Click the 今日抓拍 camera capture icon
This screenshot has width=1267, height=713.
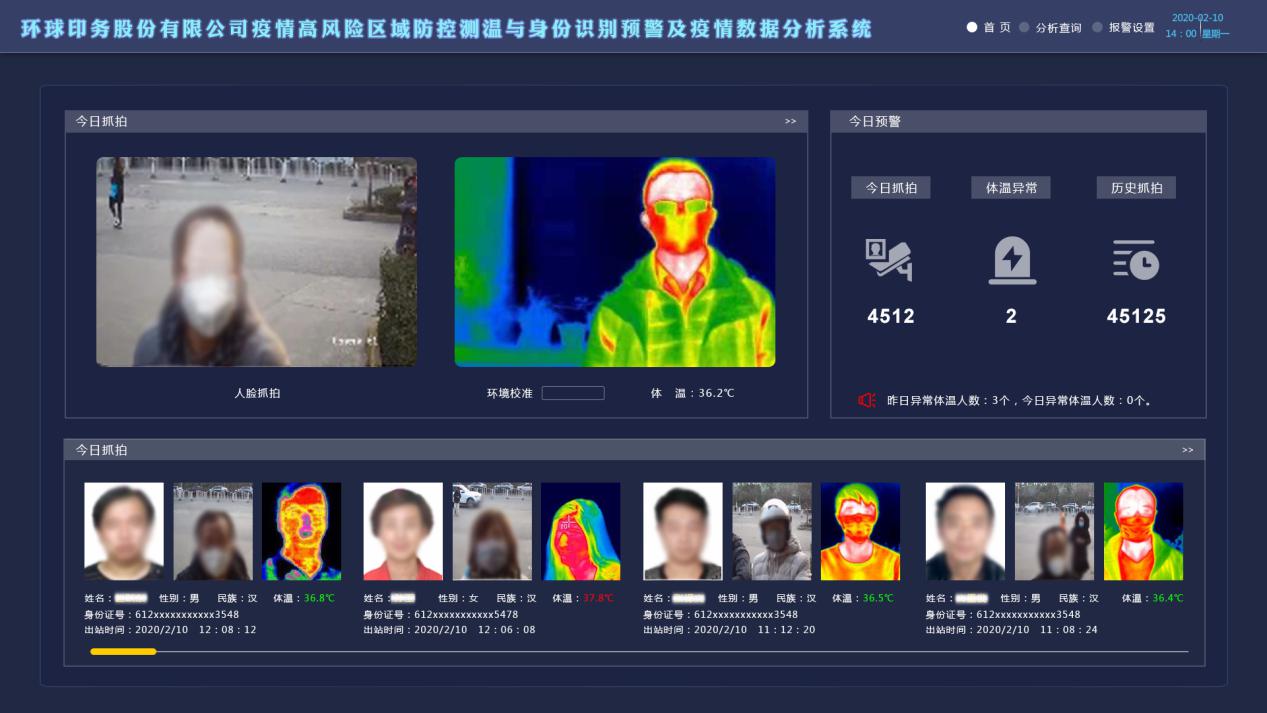(889, 260)
